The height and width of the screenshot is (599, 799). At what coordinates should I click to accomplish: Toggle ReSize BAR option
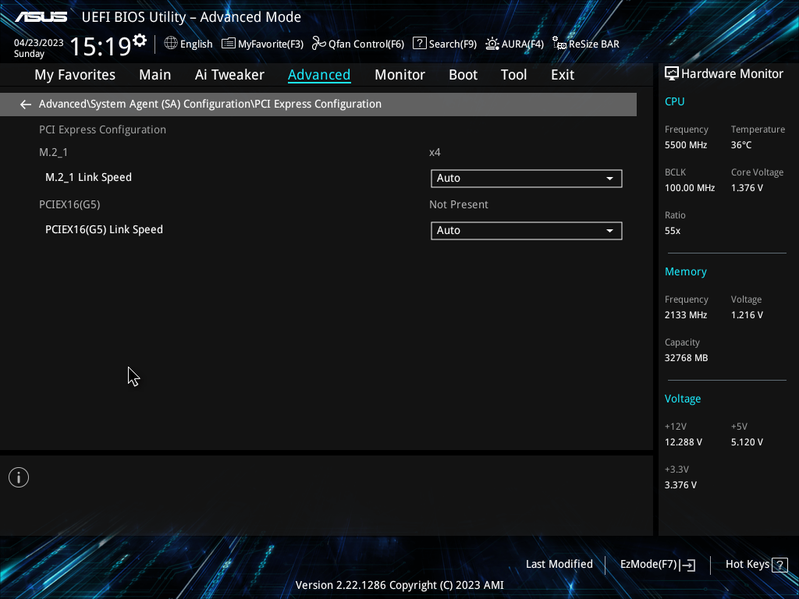pyautogui.click(x=586, y=44)
